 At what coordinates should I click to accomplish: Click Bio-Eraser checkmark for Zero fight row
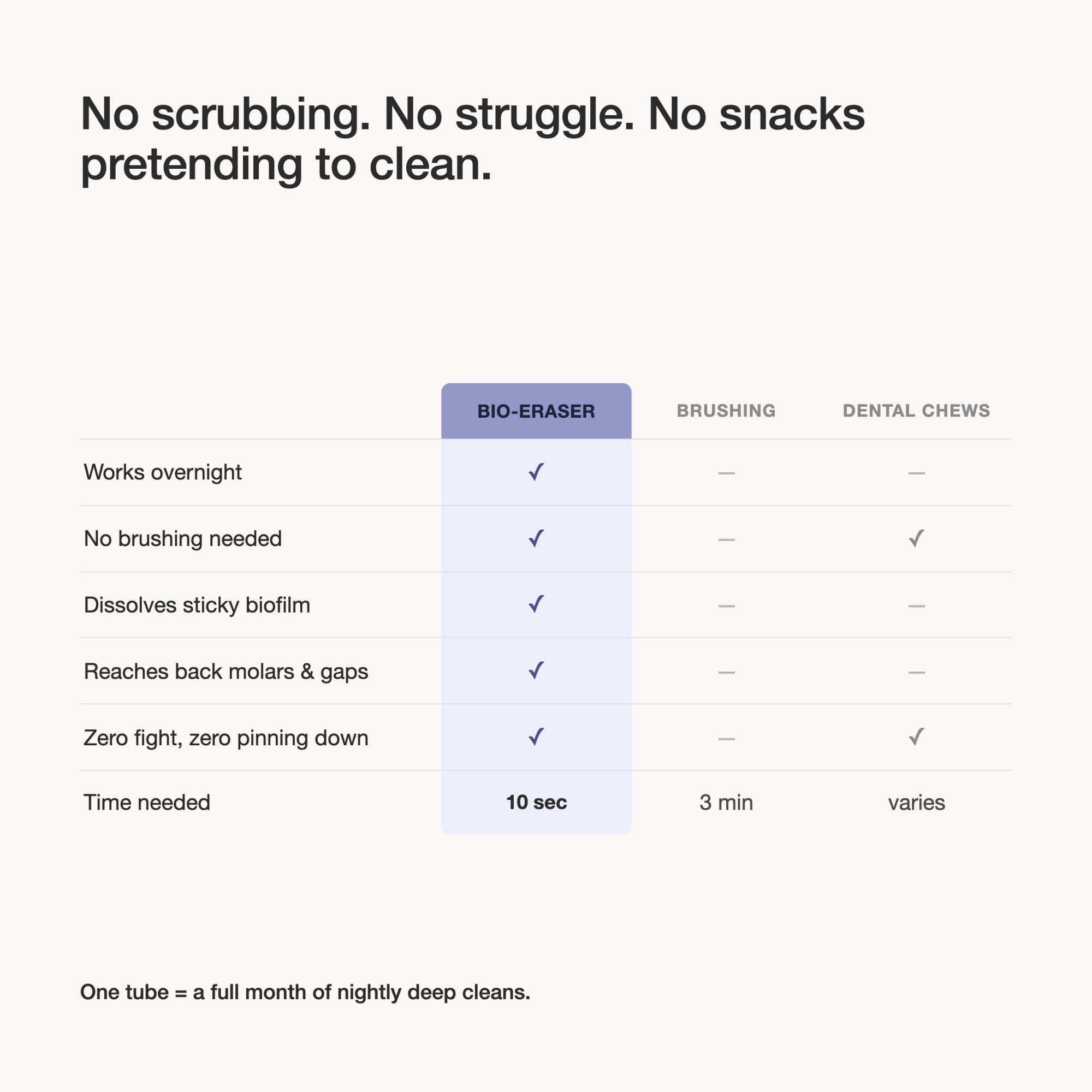pos(536,737)
